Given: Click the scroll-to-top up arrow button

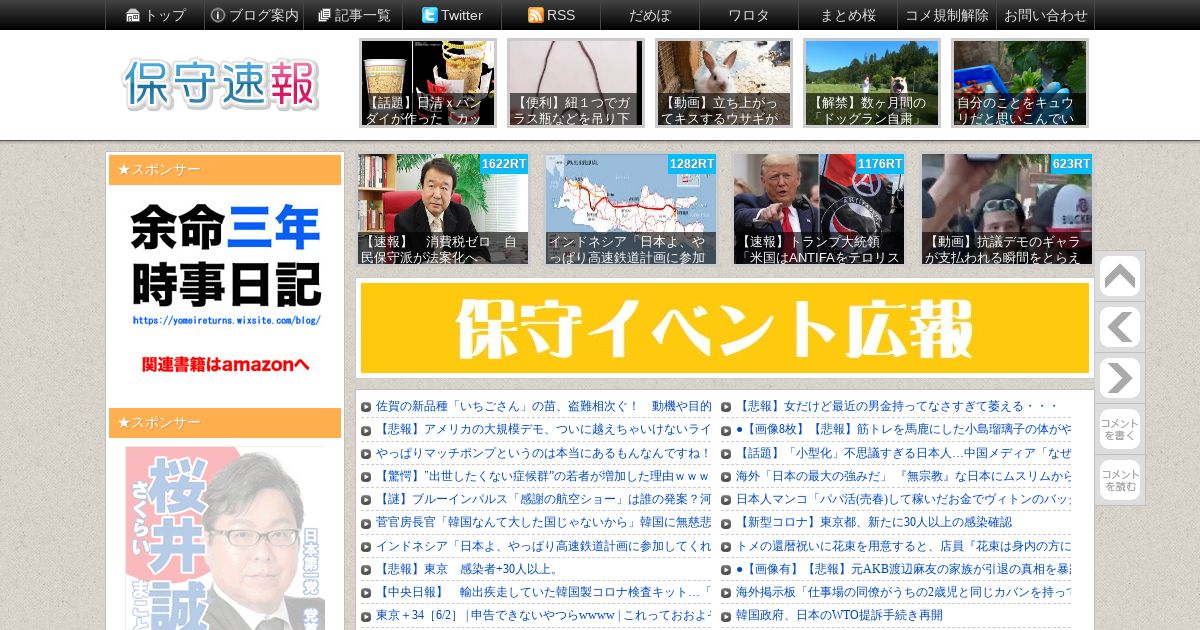Looking at the screenshot, I should click(1119, 277).
